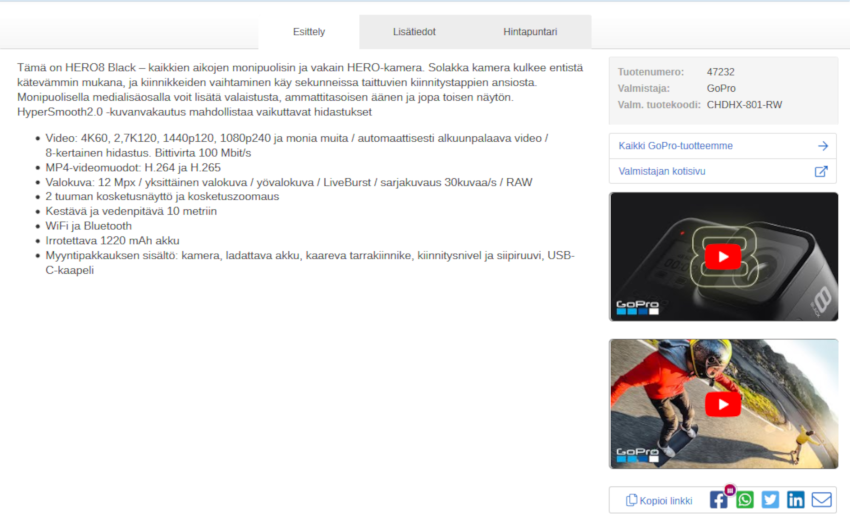
Task: Play the HERO8 camera product video
Action: point(723,256)
